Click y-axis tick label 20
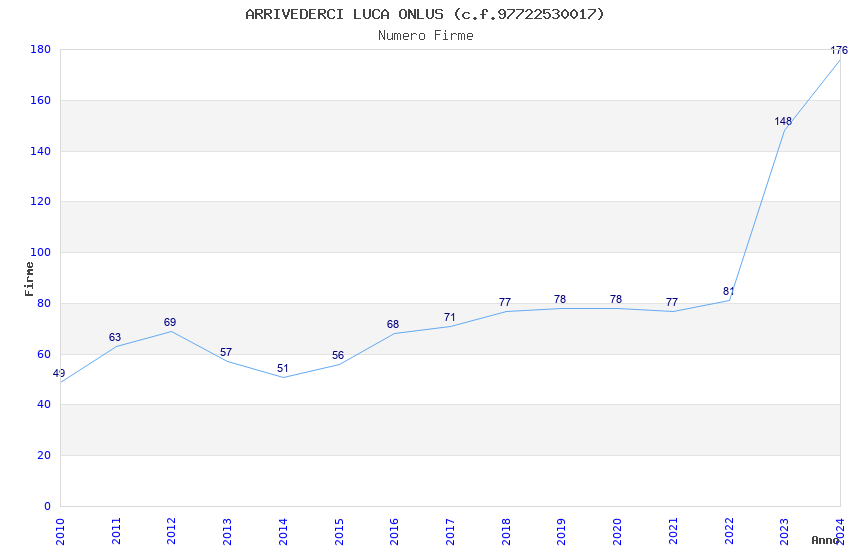 (44, 456)
